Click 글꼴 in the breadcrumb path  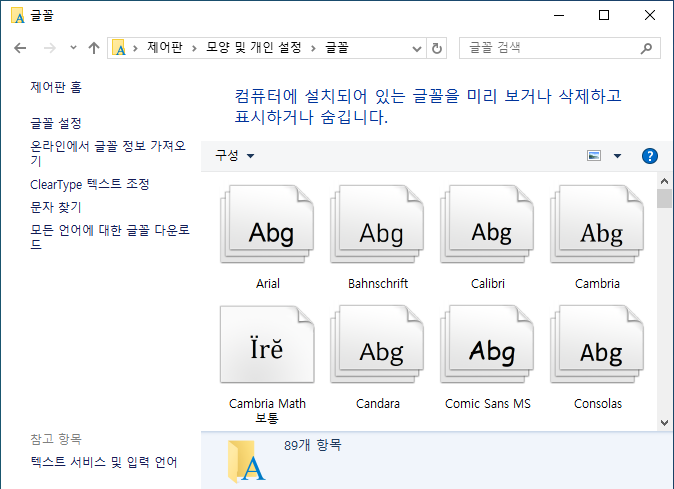tap(337, 47)
